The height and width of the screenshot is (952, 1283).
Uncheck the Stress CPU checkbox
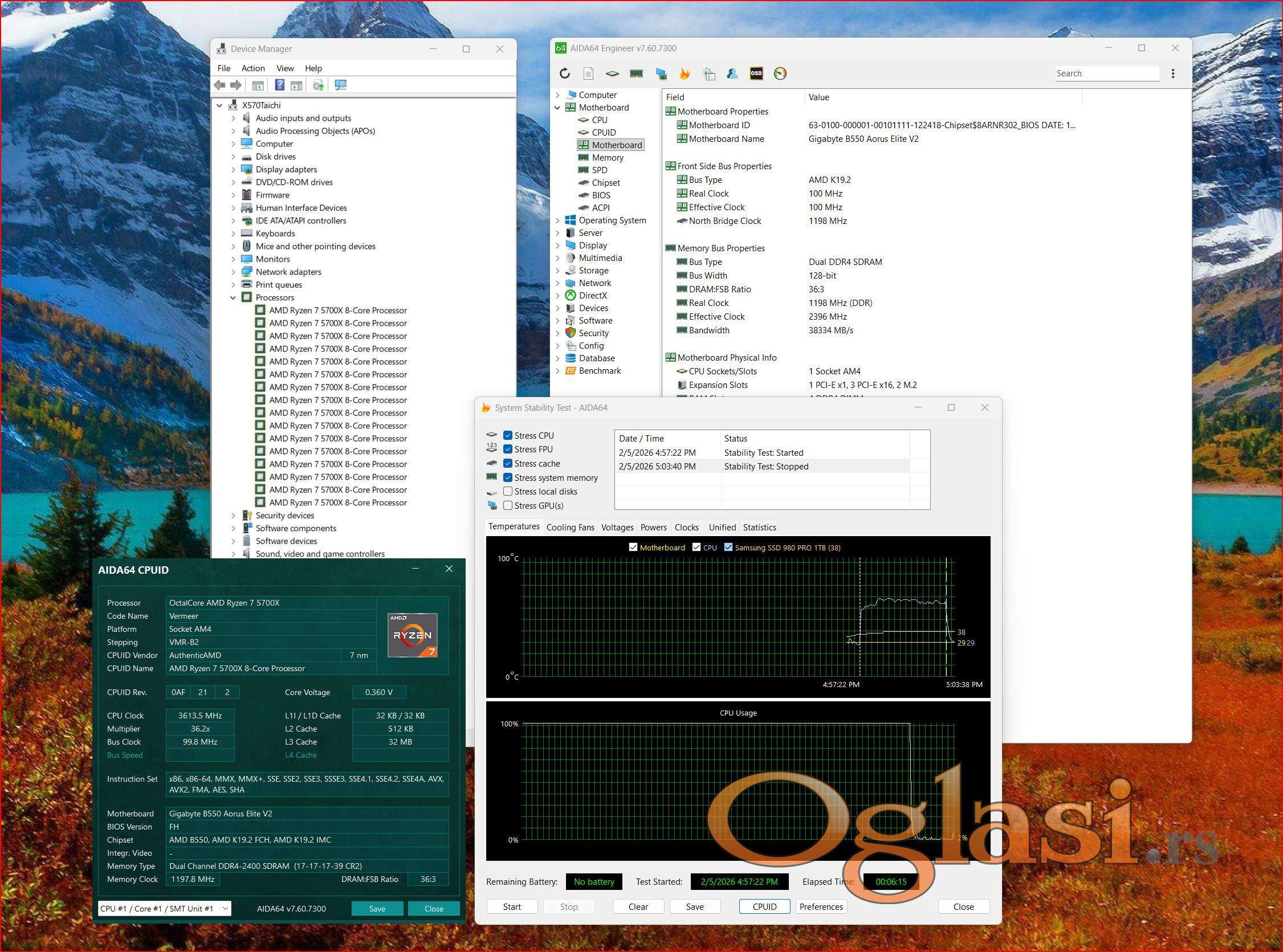(x=508, y=436)
